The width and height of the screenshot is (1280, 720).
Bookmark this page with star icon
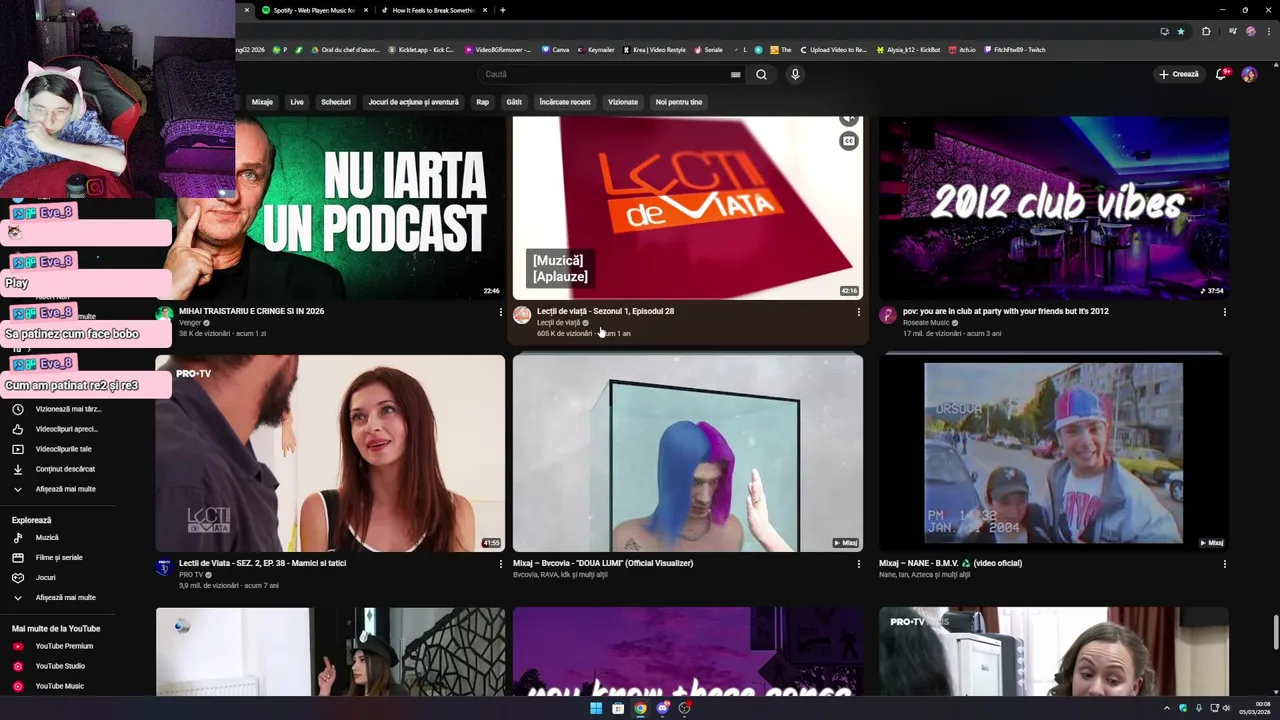[x=1181, y=31]
